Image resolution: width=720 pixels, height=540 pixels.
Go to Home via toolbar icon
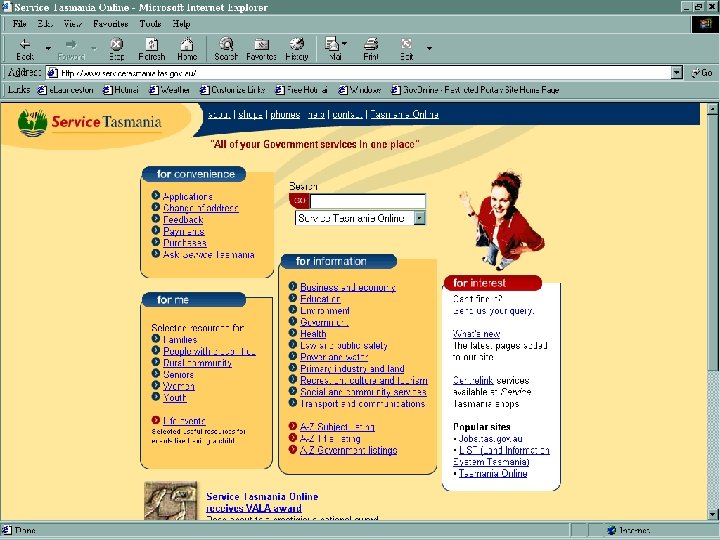click(187, 49)
